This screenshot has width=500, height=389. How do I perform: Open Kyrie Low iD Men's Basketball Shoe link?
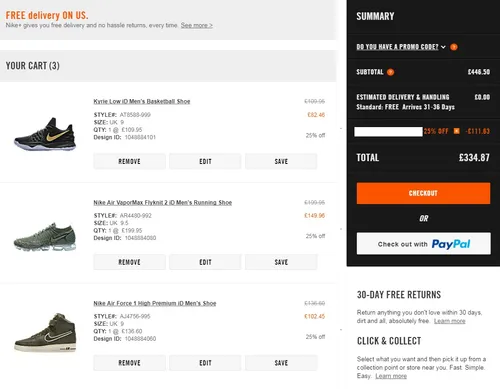pos(142,101)
